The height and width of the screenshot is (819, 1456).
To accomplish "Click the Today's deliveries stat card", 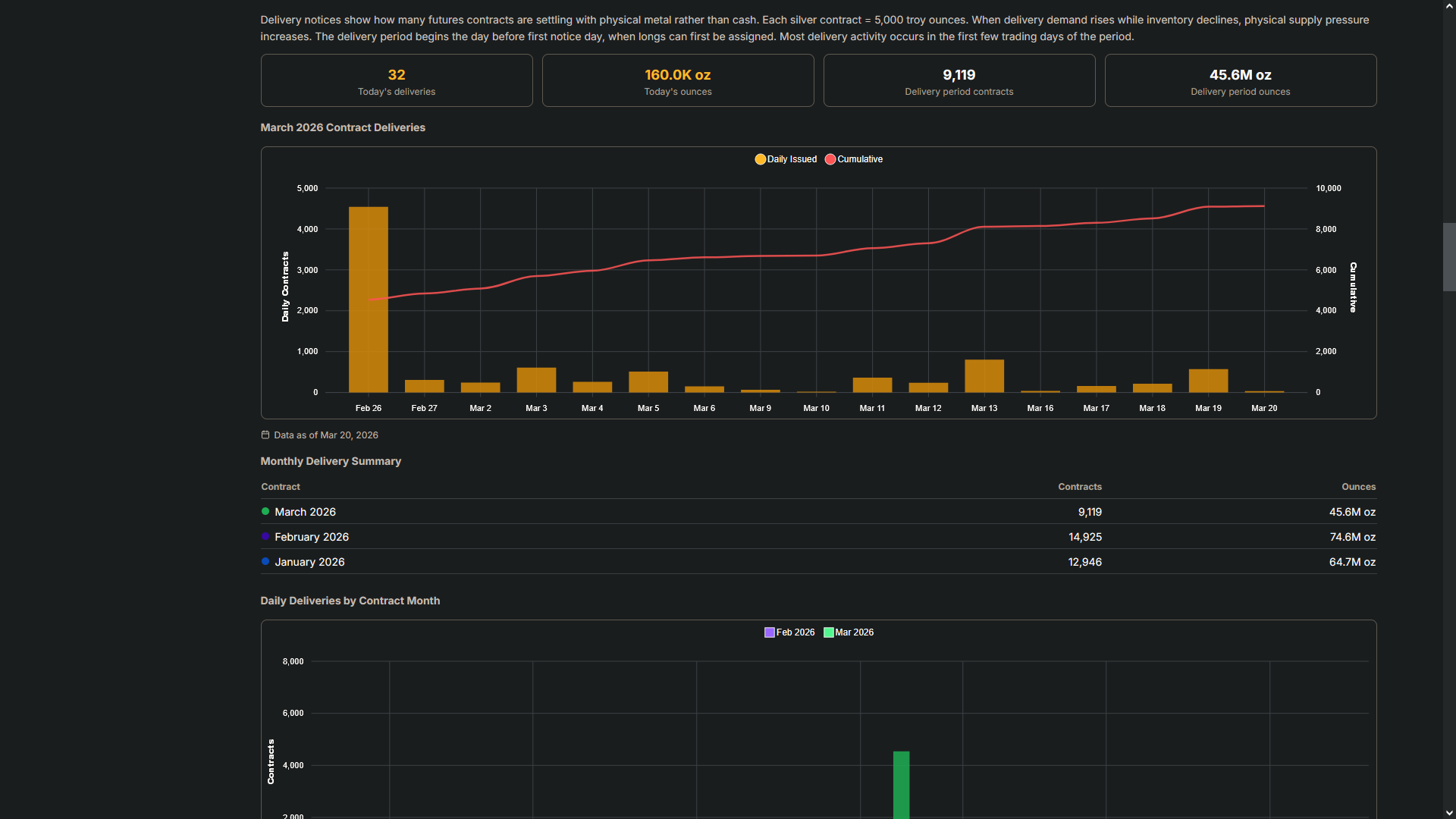I will pyautogui.click(x=397, y=80).
